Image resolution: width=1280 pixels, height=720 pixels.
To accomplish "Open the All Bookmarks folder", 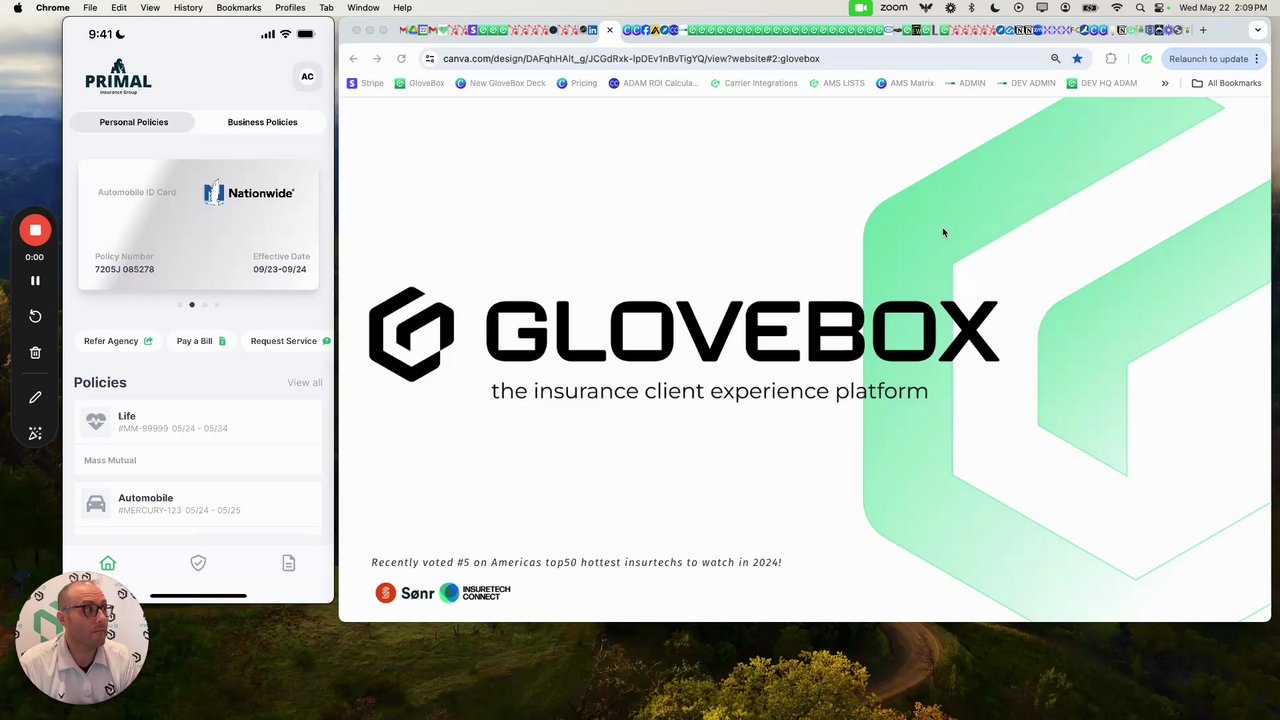I will [1226, 83].
